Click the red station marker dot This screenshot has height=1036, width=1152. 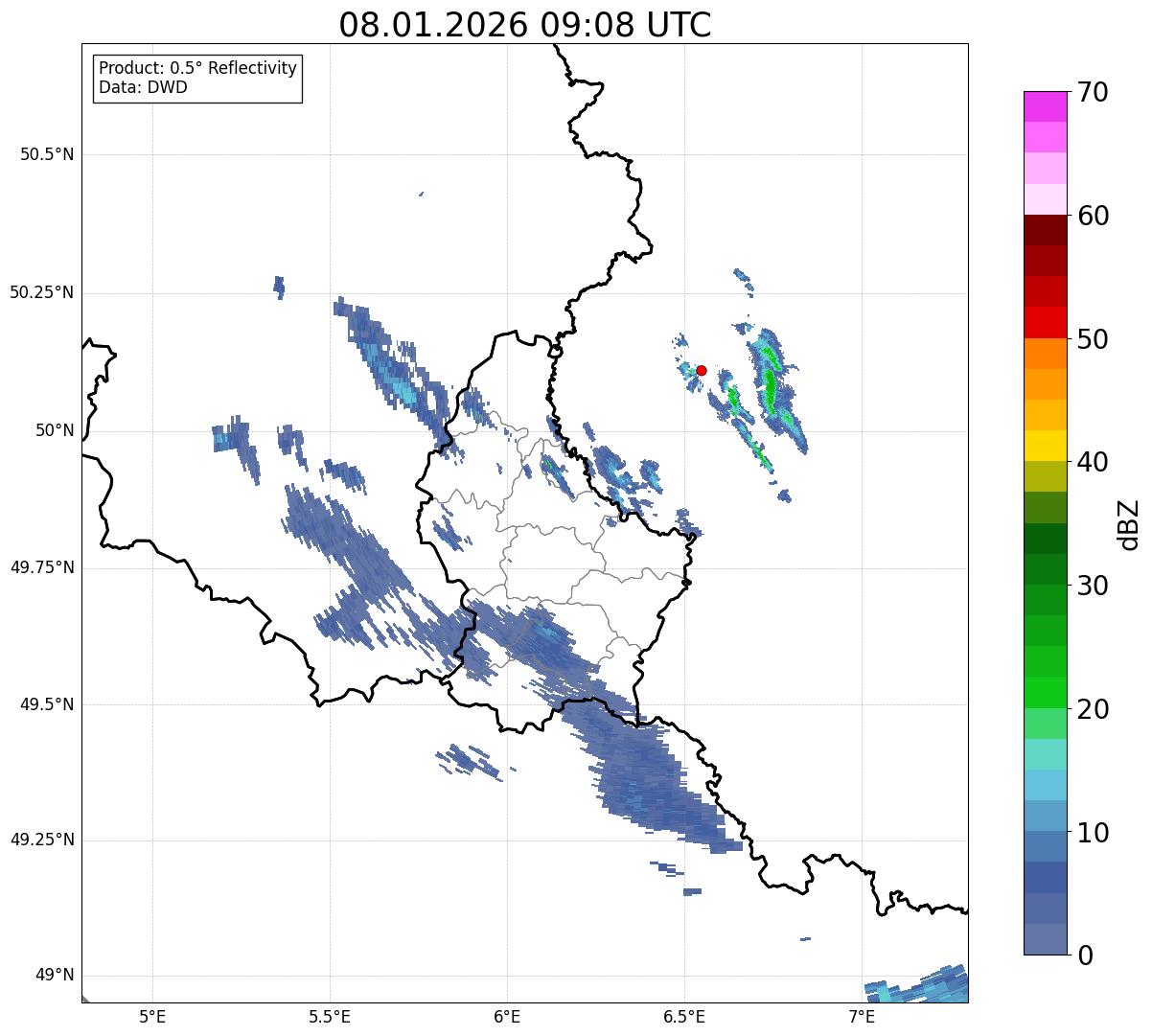click(x=701, y=370)
